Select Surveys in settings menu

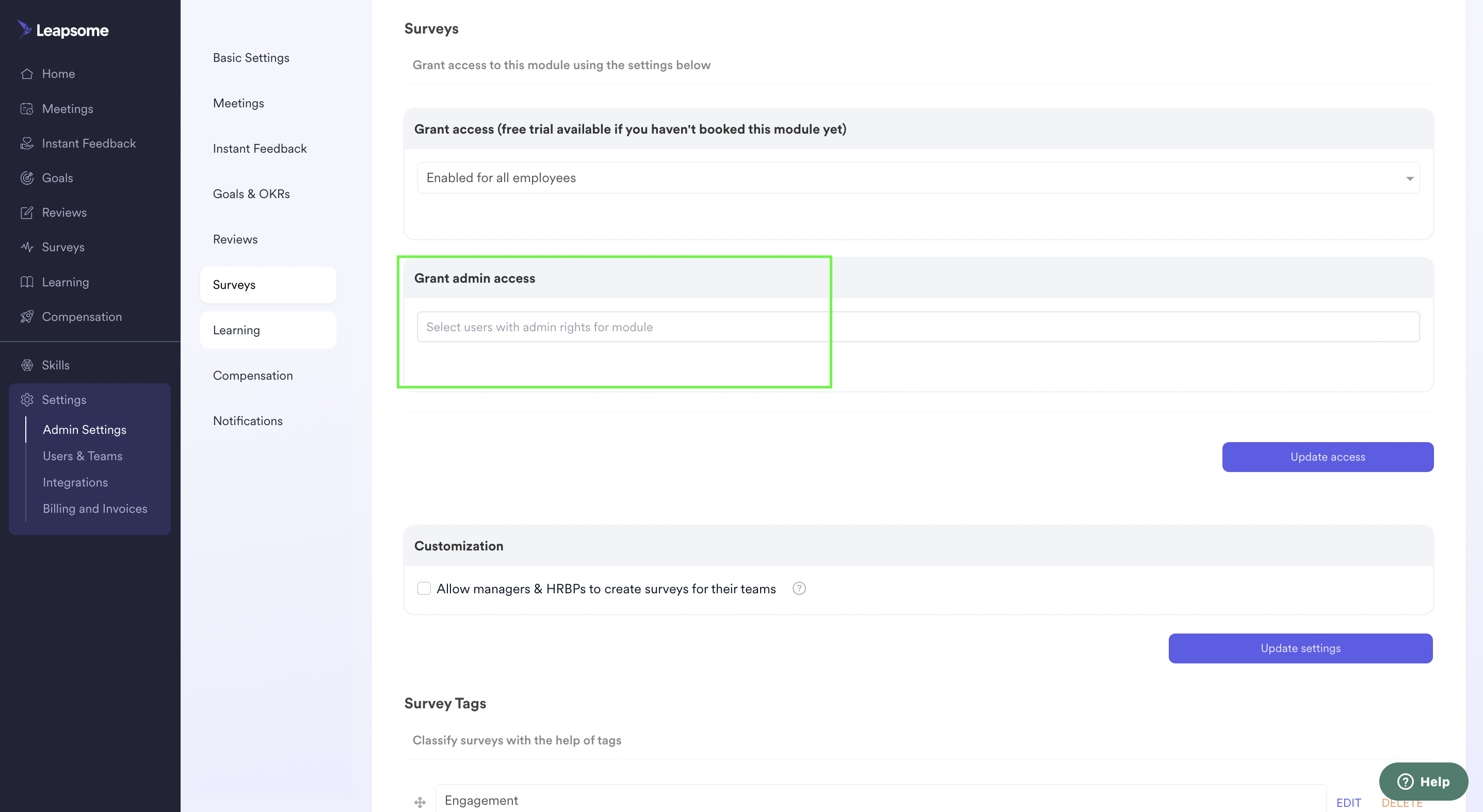(268, 285)
